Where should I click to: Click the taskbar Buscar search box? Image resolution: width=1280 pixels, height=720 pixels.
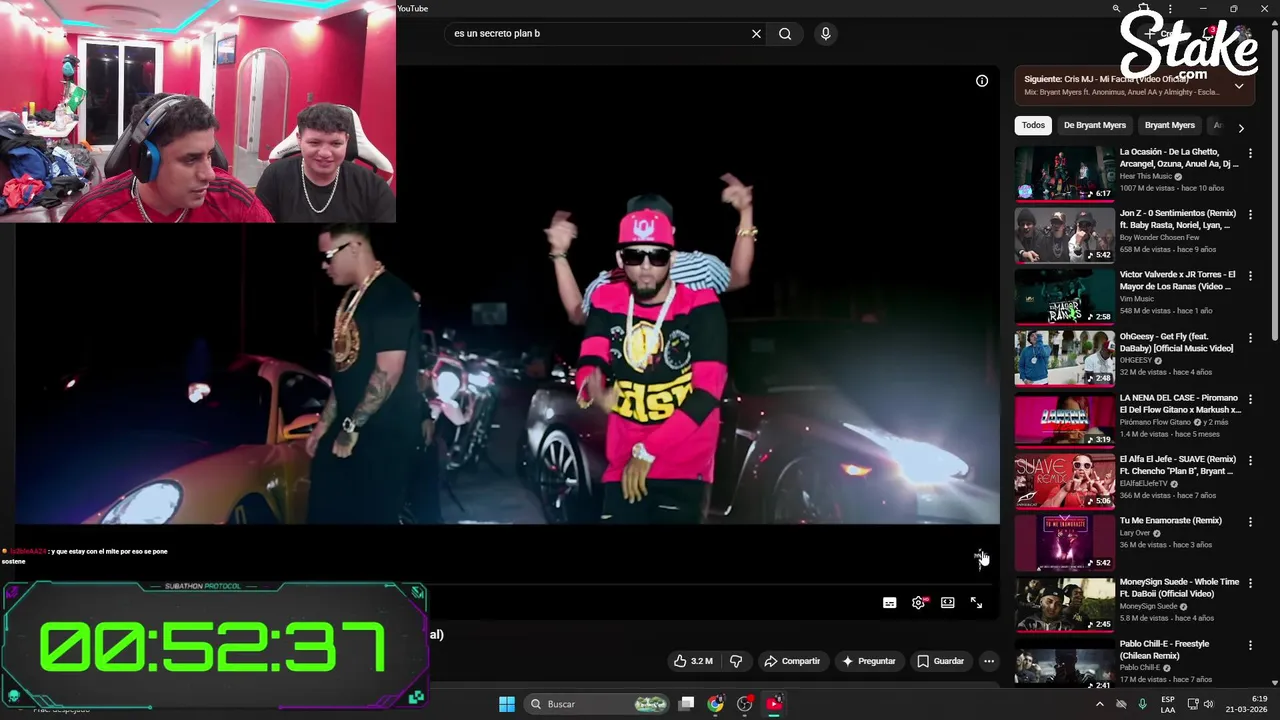(x=598, y=704)
